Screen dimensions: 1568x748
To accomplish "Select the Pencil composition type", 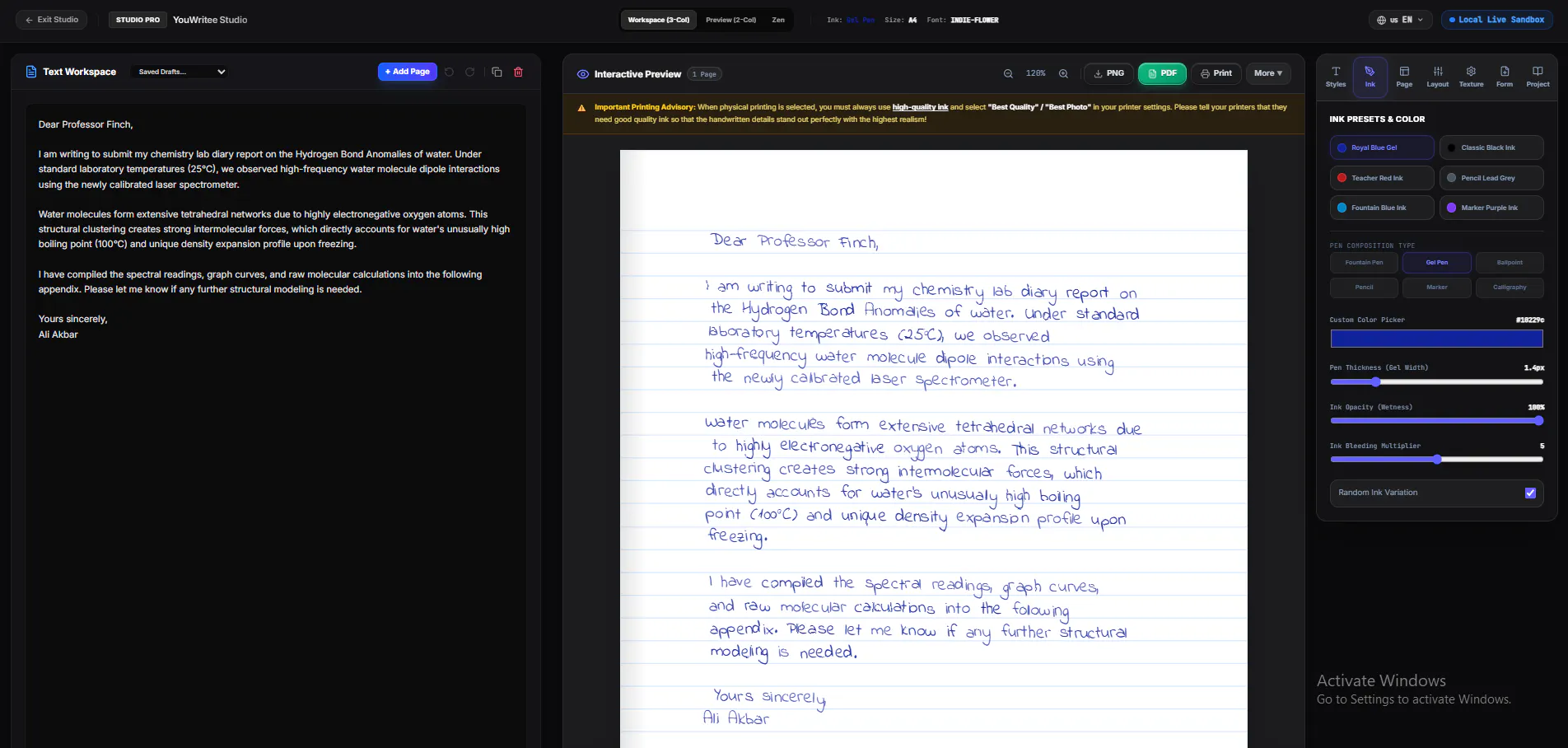I will (x=1364, y=288).
